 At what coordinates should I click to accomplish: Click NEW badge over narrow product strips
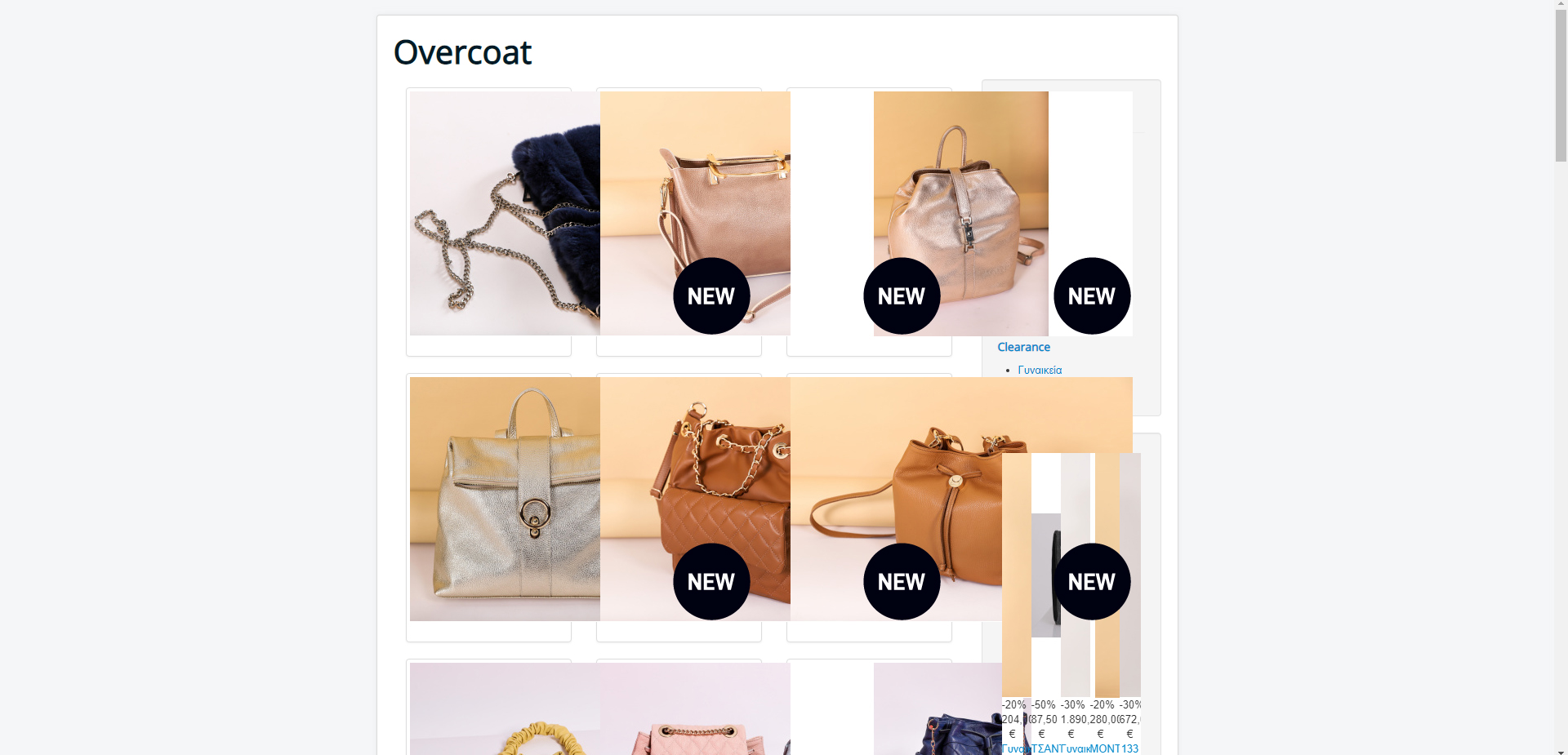point(1092,582)
